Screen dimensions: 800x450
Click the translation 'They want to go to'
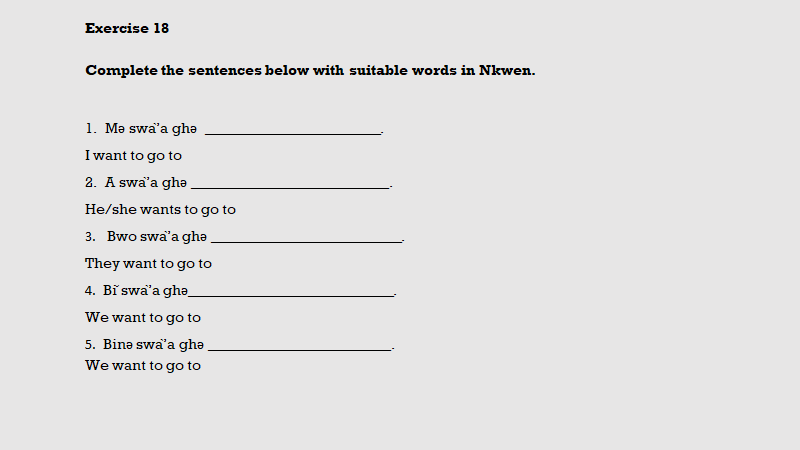[x=148, y=264]
